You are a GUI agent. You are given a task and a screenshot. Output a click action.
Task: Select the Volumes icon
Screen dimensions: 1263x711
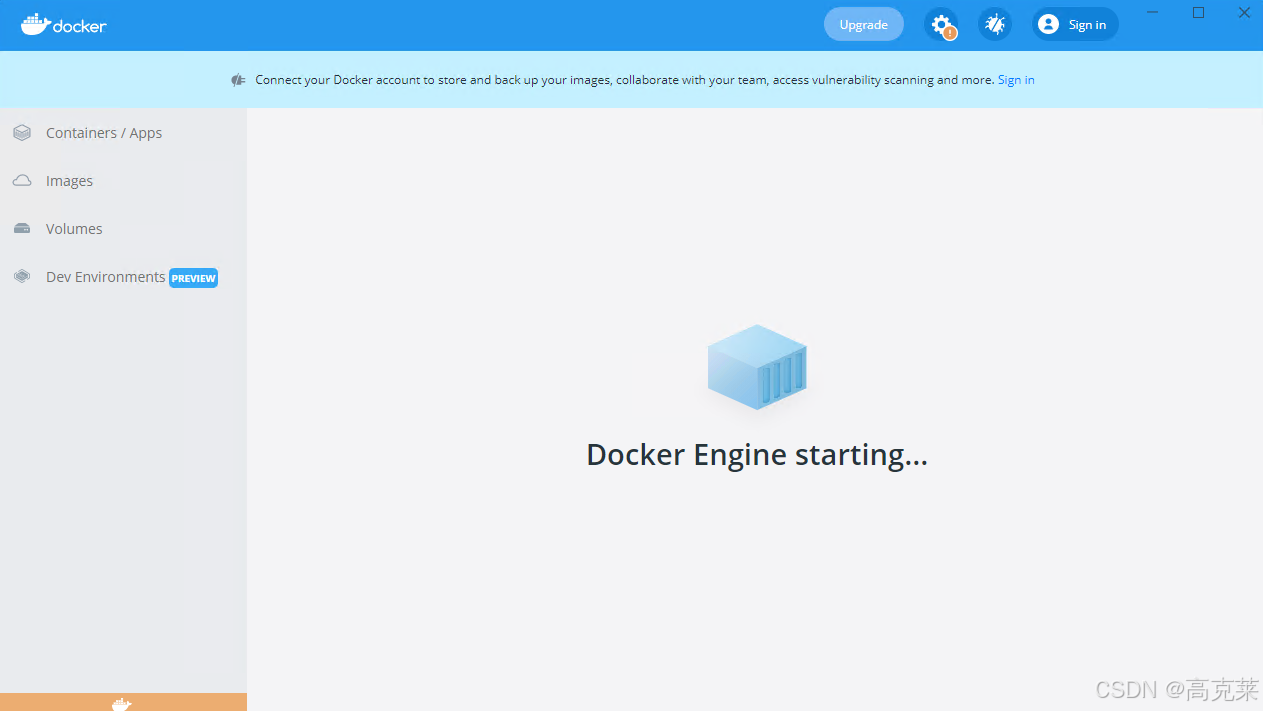[x=21, y=228]
